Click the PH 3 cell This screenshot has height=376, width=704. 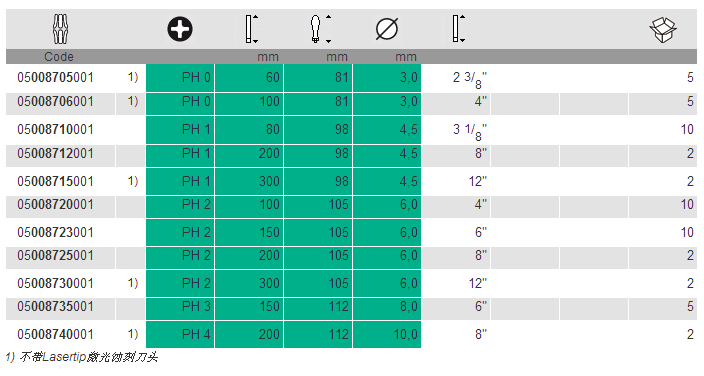pyautogui.click(x=180, y=306)
